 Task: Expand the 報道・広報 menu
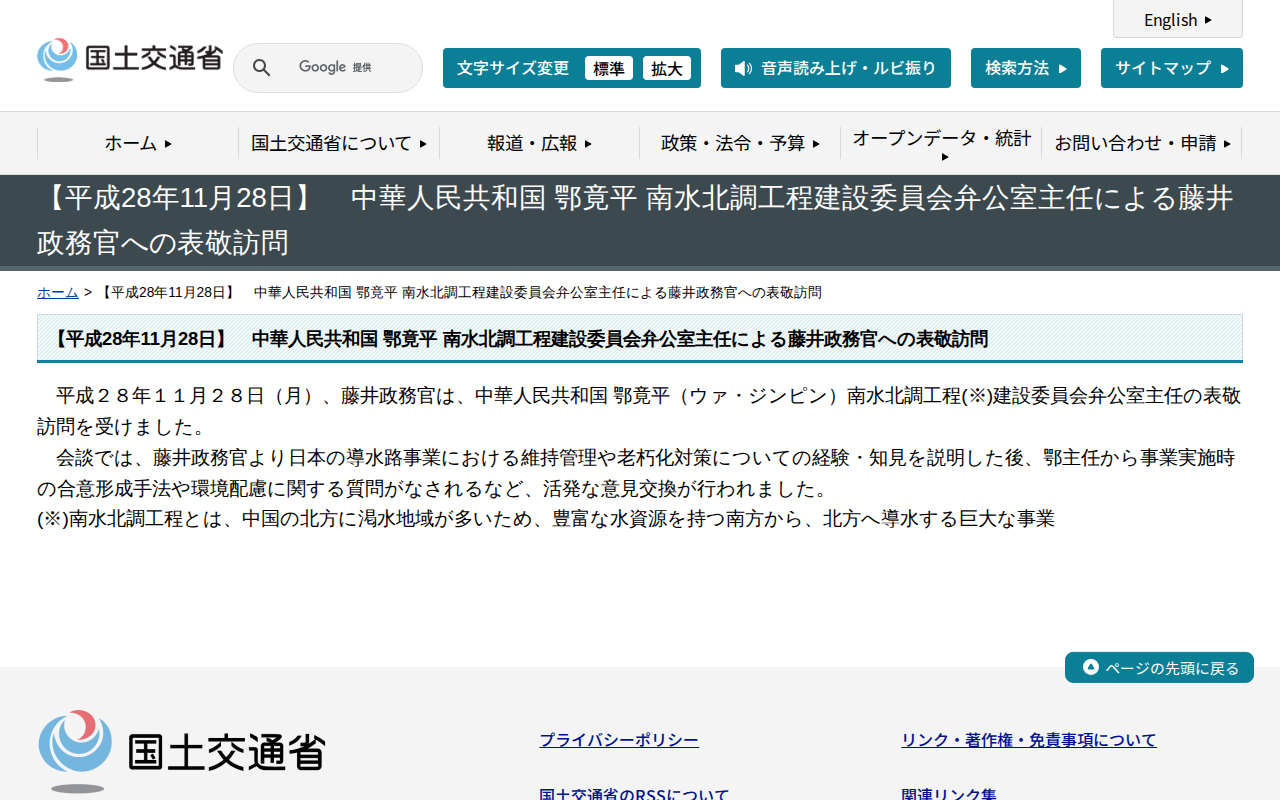[538, 143]
